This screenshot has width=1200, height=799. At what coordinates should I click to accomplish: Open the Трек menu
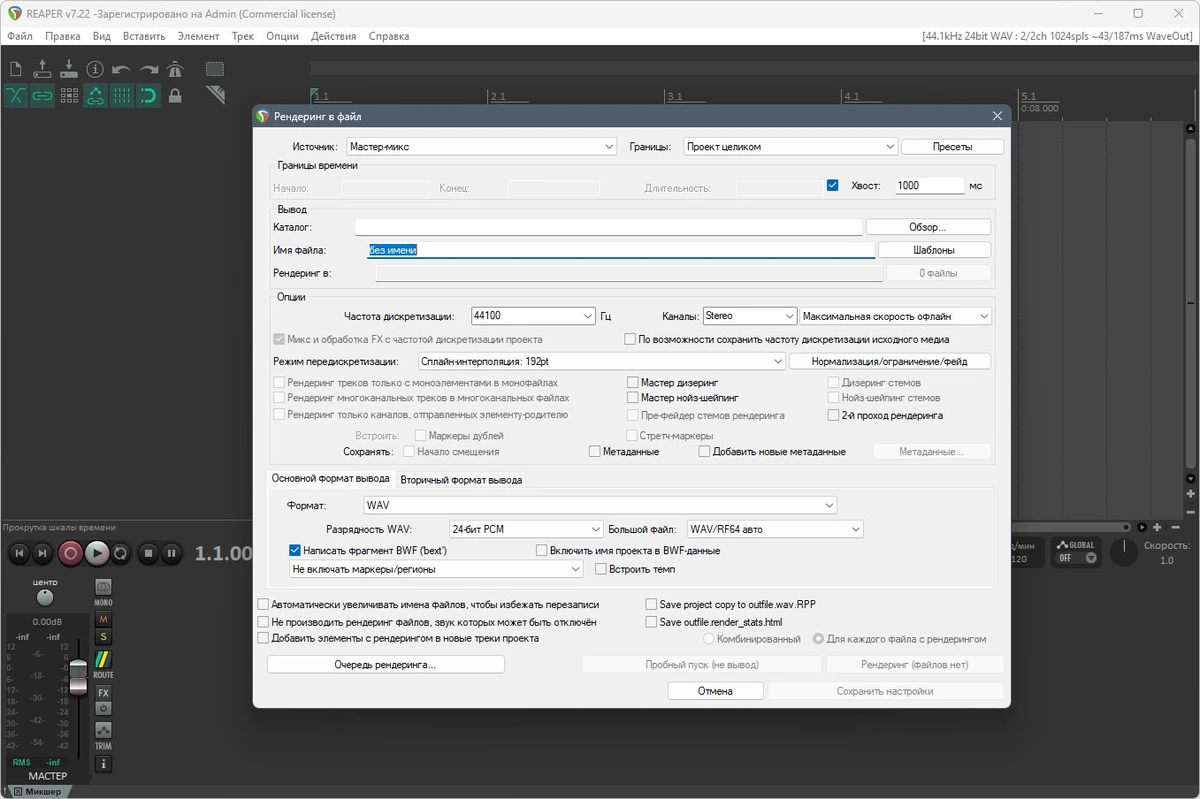click(x=243, y=36)
